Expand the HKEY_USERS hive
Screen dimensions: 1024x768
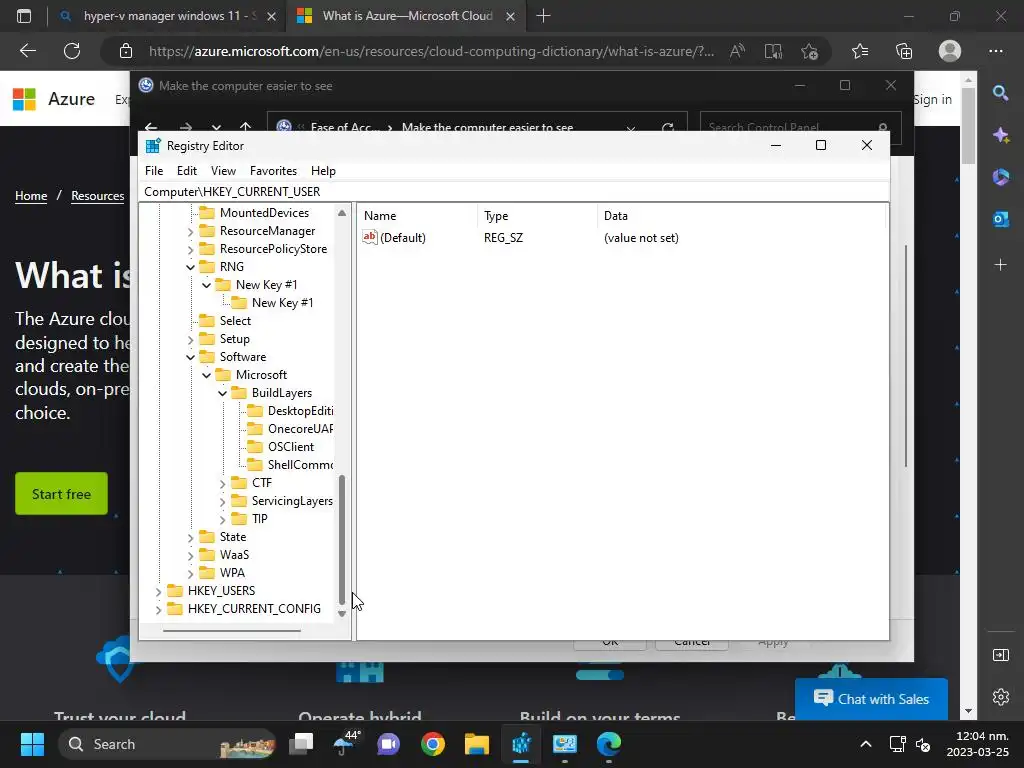[x=158, y=592]
